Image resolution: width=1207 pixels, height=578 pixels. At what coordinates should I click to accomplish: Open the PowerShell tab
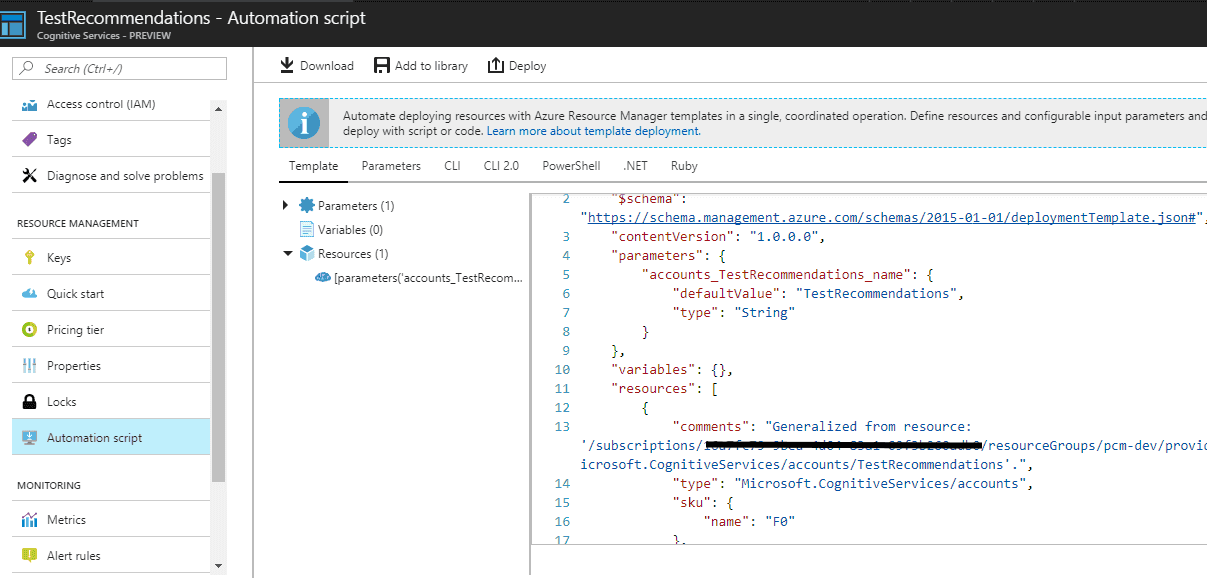point(572,166)
